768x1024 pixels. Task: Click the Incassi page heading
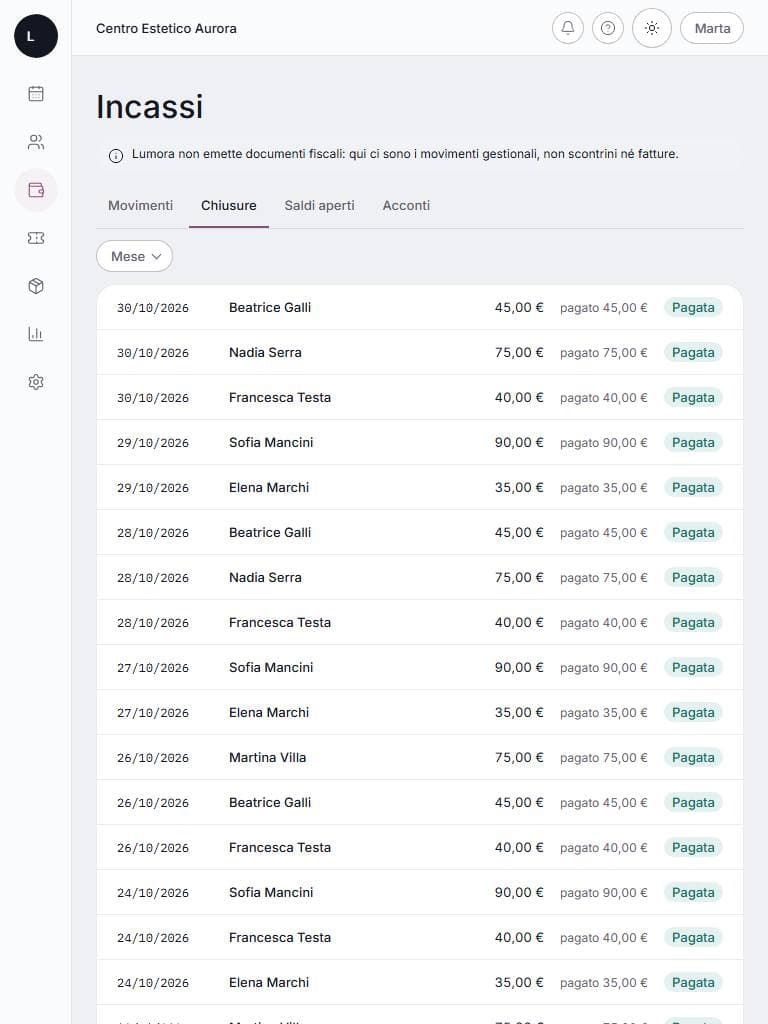pyautogui.click(x=150, y=106)
